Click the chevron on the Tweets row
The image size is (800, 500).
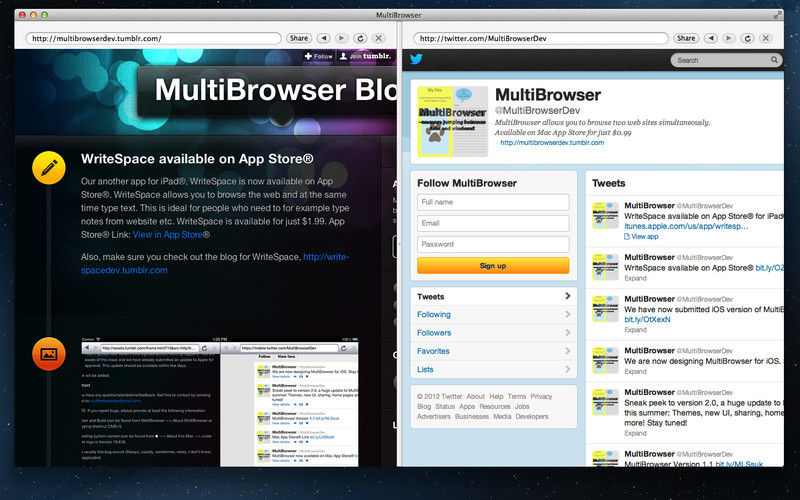(567, 296)
